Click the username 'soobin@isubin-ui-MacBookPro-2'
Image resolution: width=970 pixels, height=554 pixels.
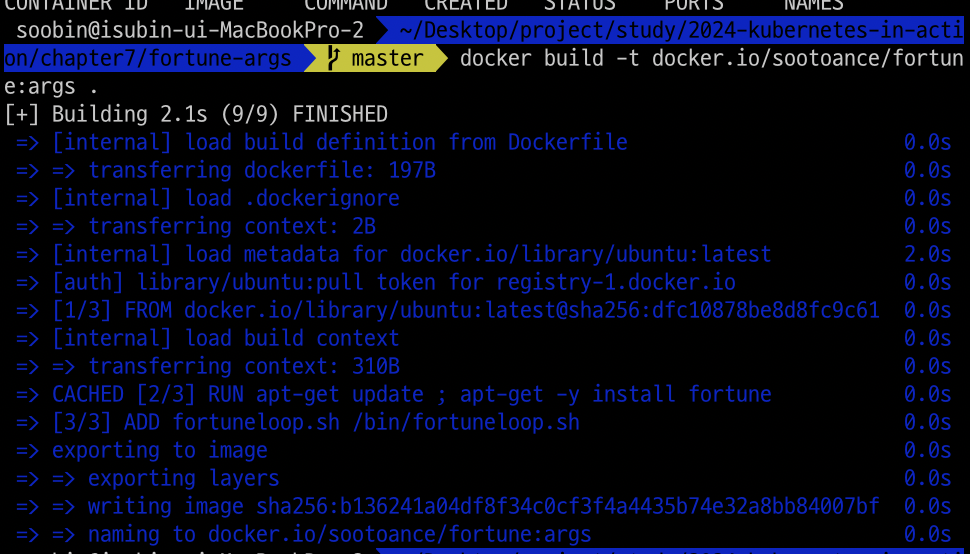click(190, 30)
